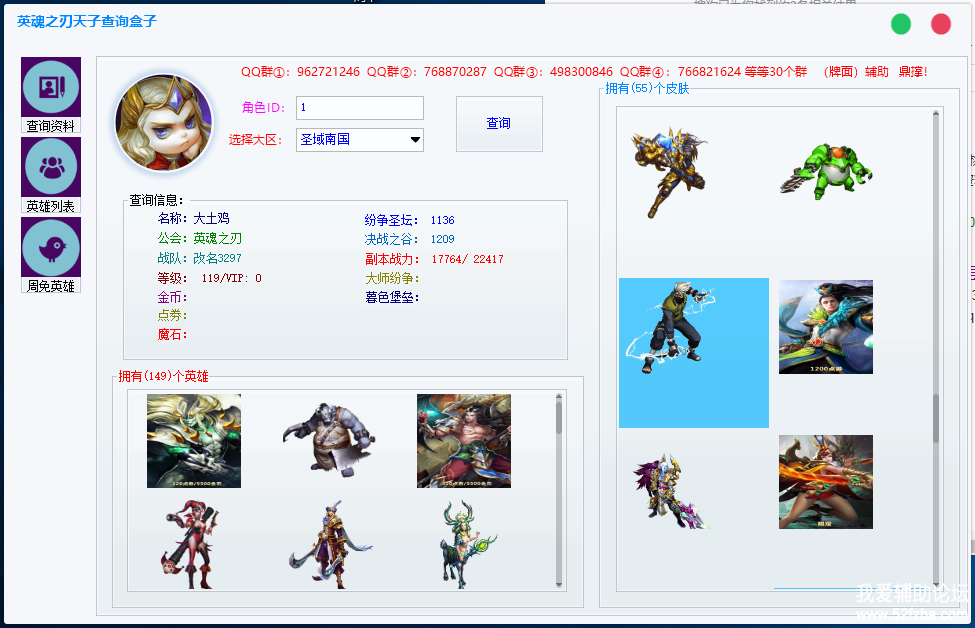
Task: Select the grey butcher ogre hero
Action: [x=329, y=440]
